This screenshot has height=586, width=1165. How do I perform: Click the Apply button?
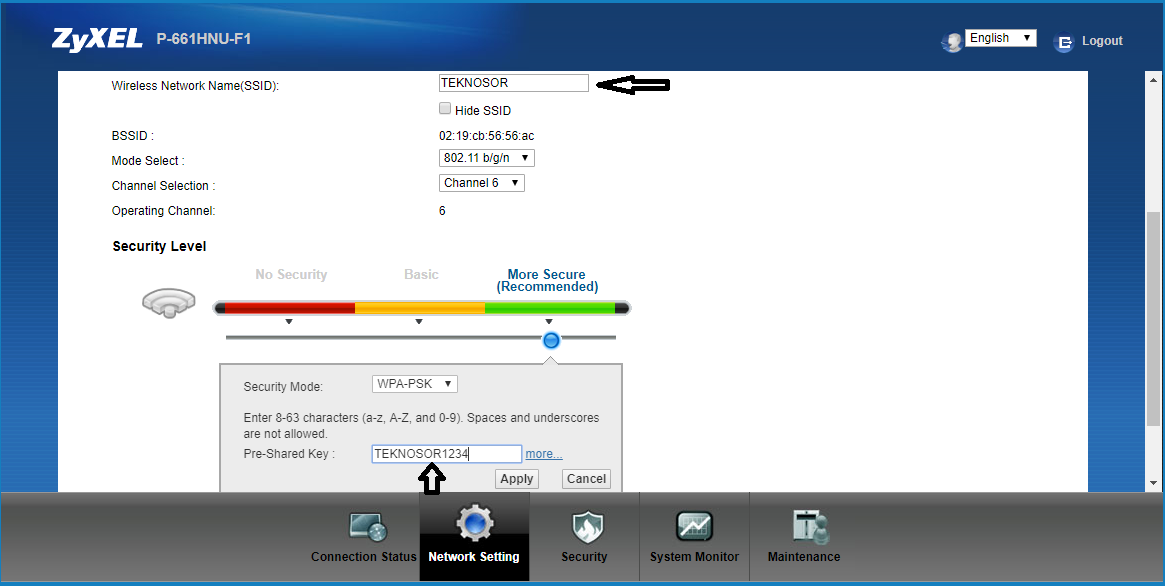[x=516, y=479]
